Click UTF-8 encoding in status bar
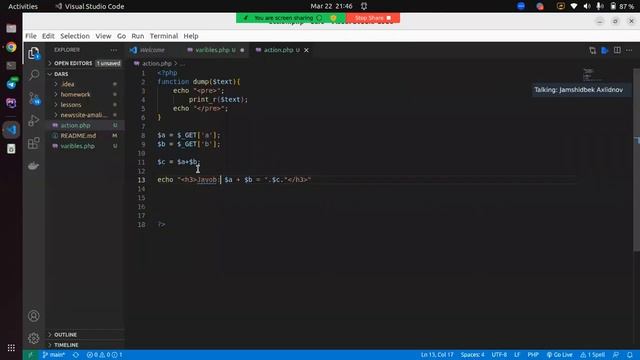The image size is (640, 360). [499, 355]
